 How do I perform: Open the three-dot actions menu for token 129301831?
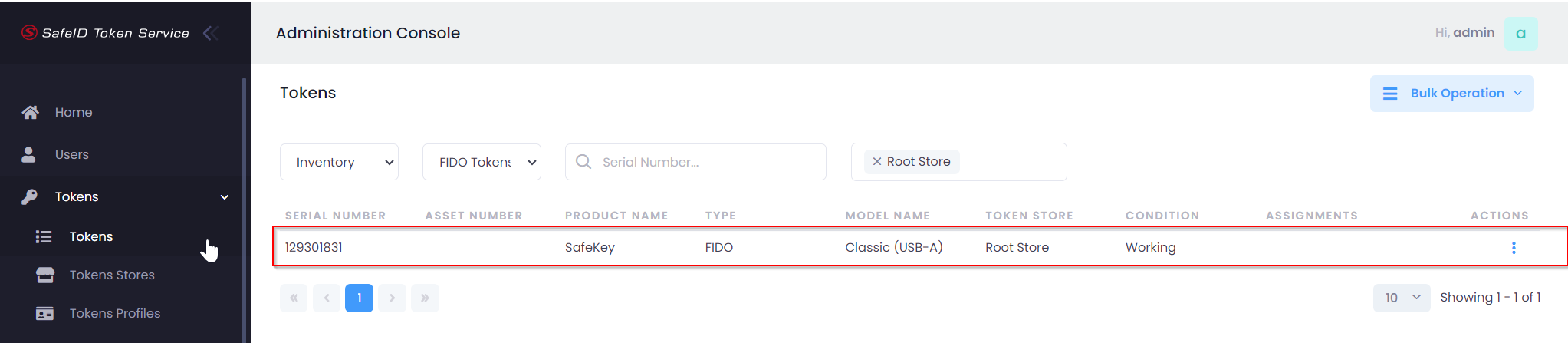(x=1513, y=247)
